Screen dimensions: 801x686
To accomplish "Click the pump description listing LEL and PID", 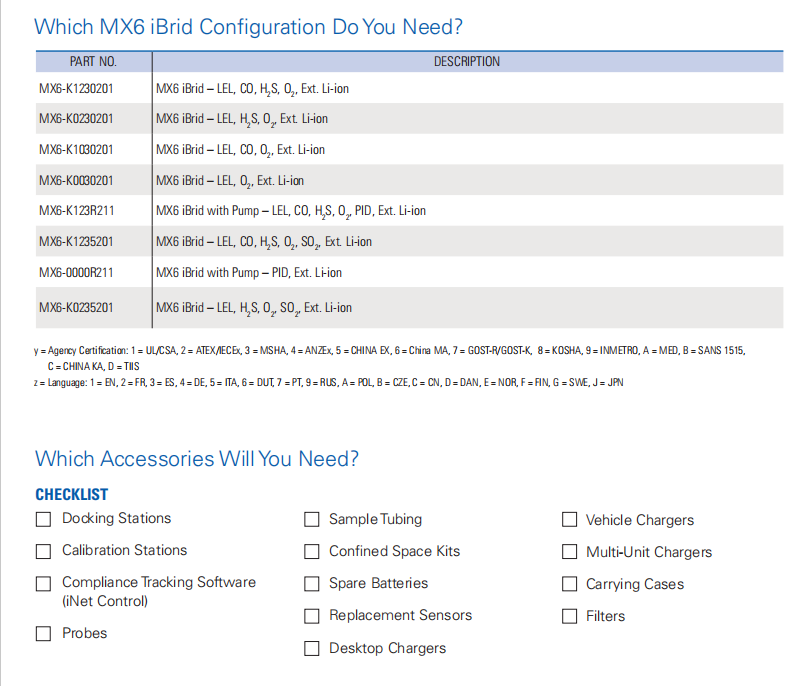I will coord(291,211).
